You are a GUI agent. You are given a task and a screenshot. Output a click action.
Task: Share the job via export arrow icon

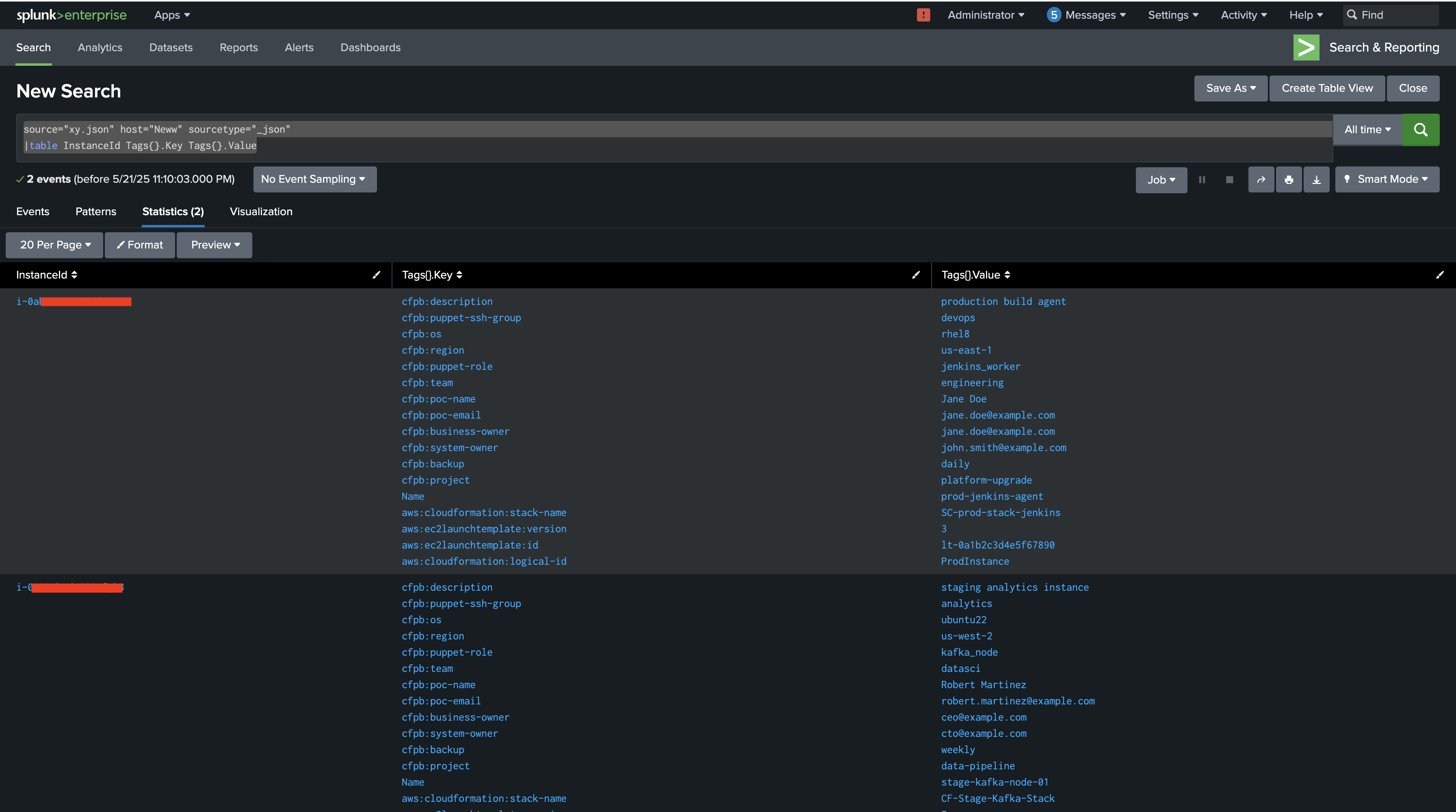pos(1261,179)
